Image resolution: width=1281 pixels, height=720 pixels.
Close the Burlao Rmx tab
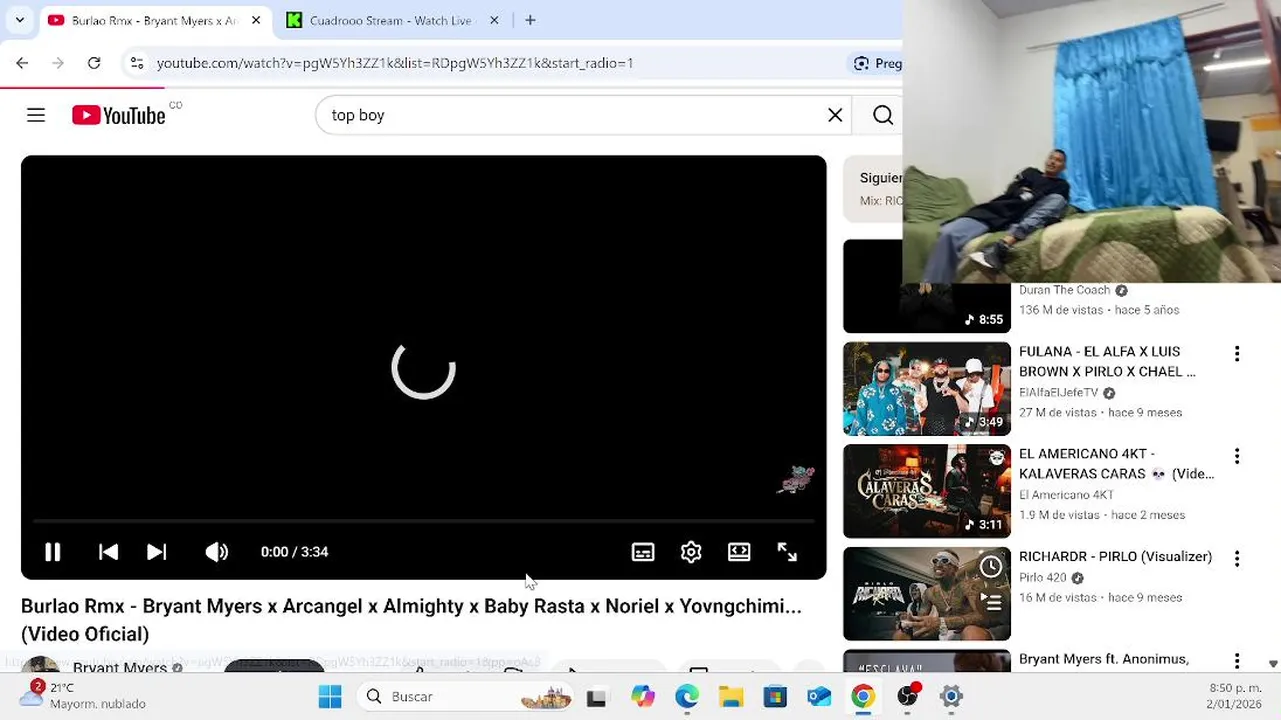[256, 20]
